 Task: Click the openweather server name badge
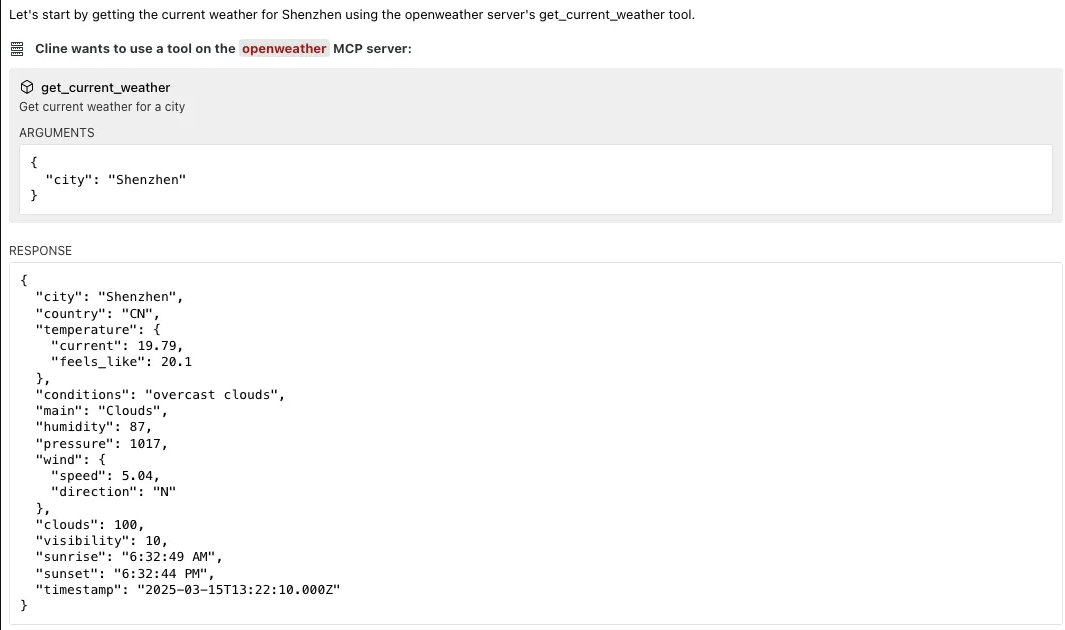[284, 49]
